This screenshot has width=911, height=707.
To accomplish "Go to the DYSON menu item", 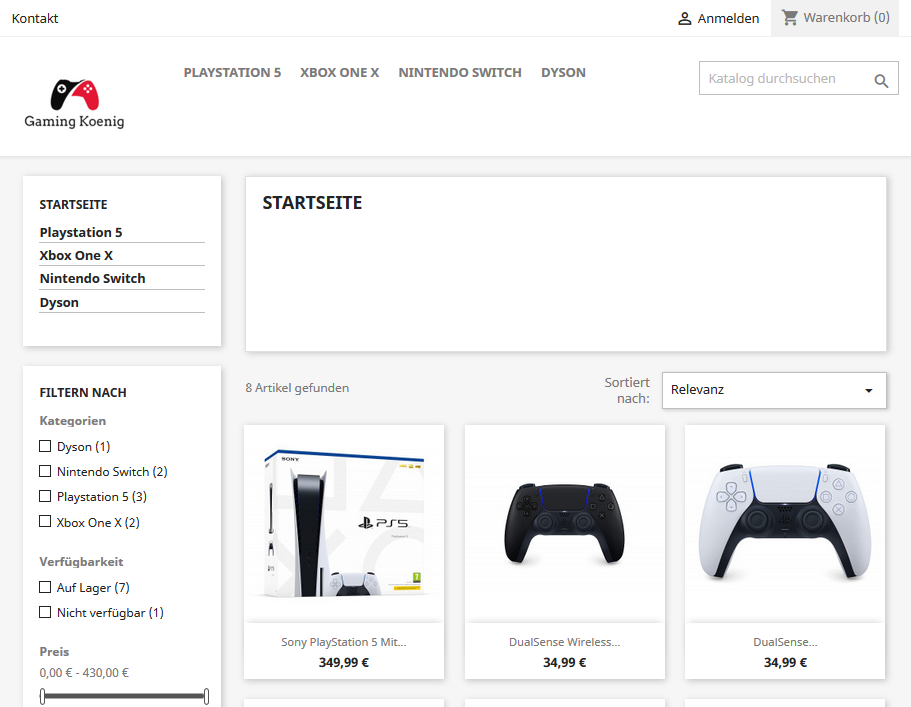I will (564, 73).
